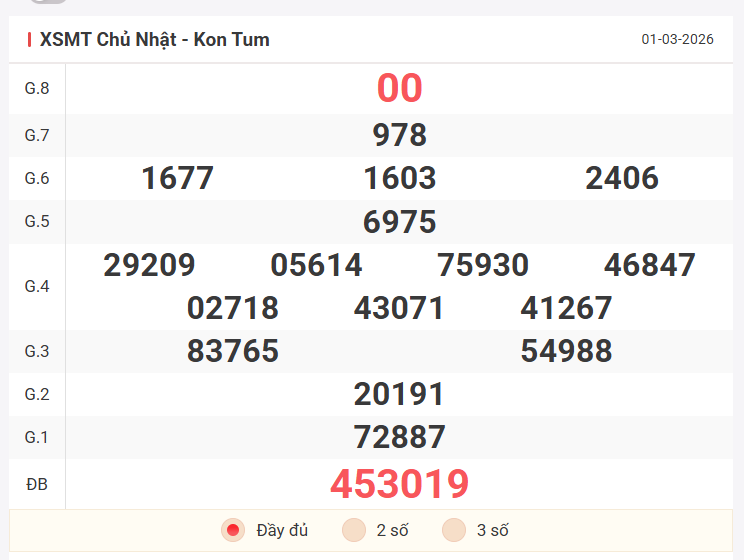
Task: Click the G.4 number 46847
Action: click(650, 265)
